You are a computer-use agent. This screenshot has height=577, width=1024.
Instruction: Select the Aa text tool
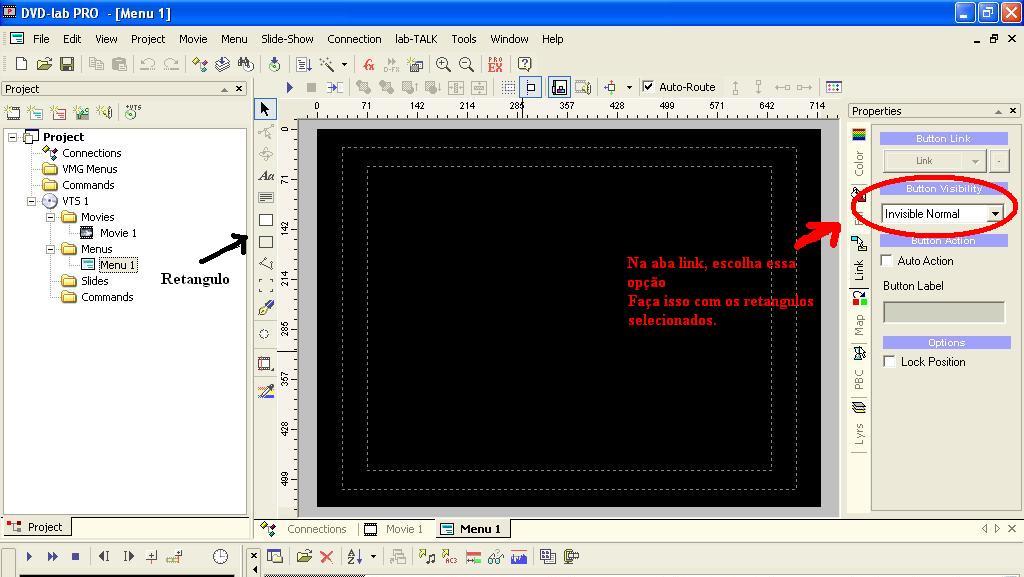[266, 176]
